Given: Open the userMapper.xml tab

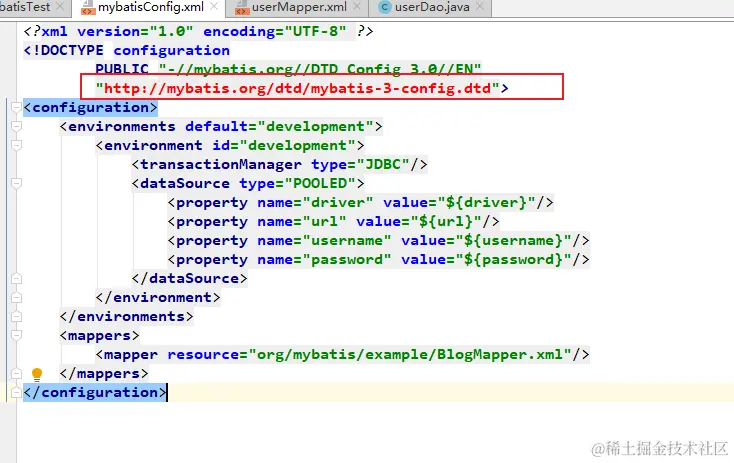Looking at the screenshot, I should 299,7.
